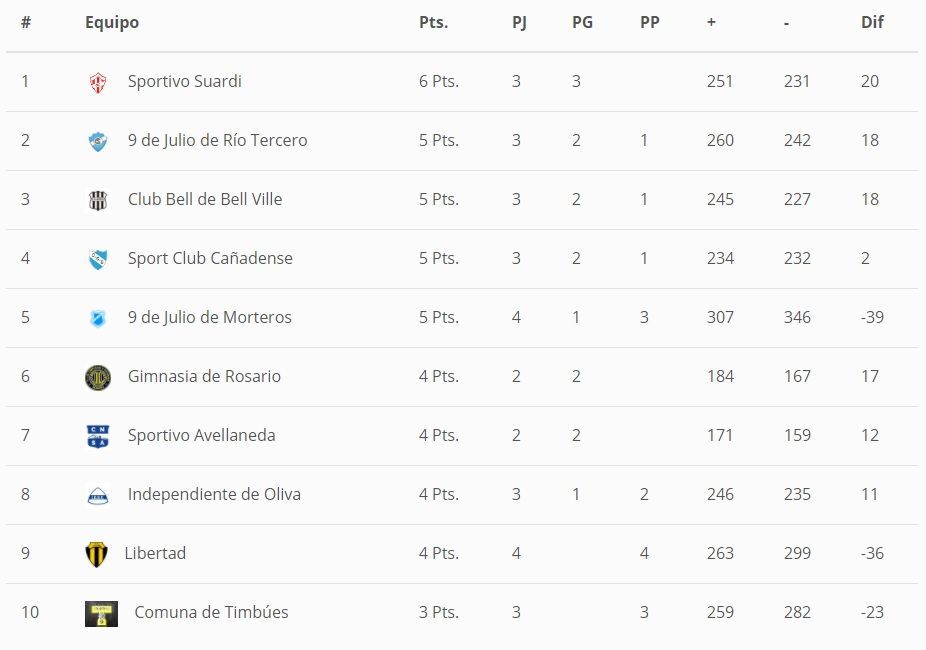Click the Sport Club Cañadense crest

coord(98,259)
